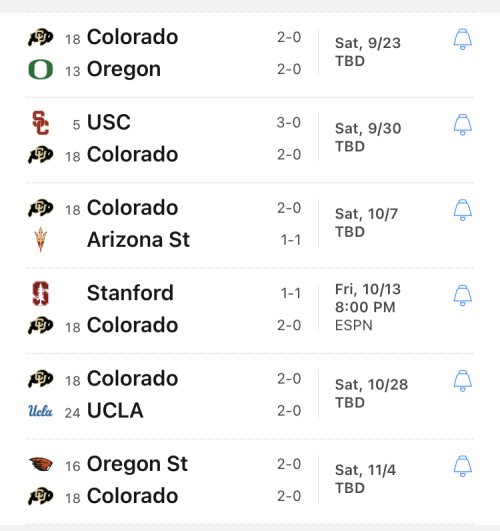Click the UCLA script logo

click(41, 411)
